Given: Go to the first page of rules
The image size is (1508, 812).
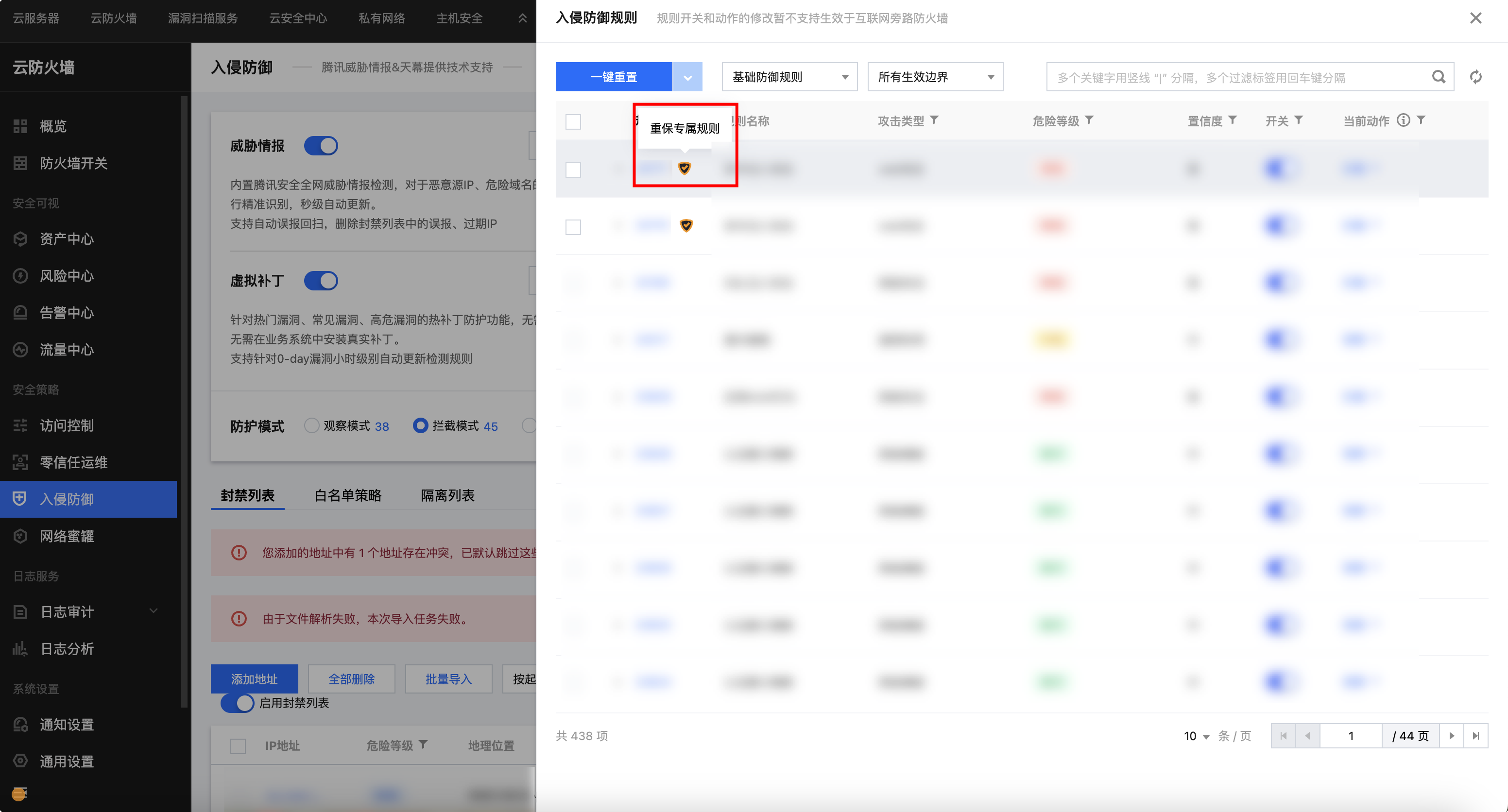Looking at the screenshot, I should pyautogui.click(x=1283, y=736).
